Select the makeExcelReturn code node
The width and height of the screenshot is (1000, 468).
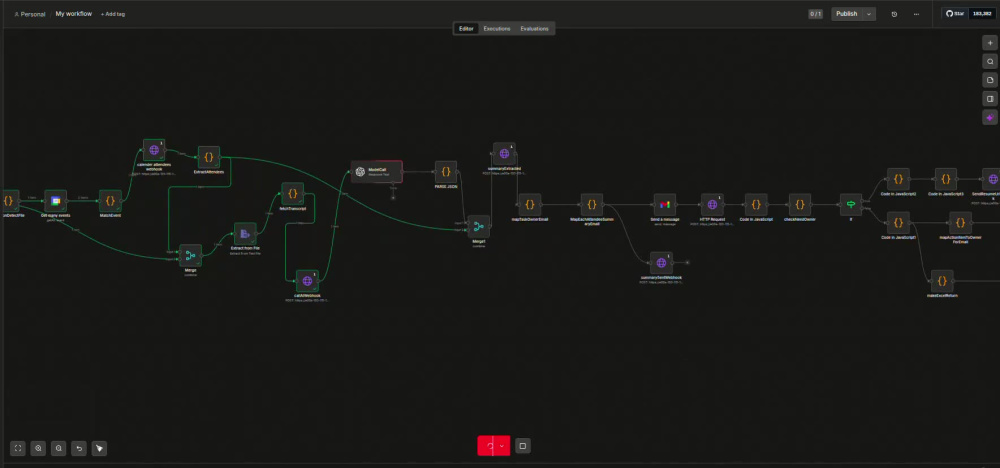[942, 281]
